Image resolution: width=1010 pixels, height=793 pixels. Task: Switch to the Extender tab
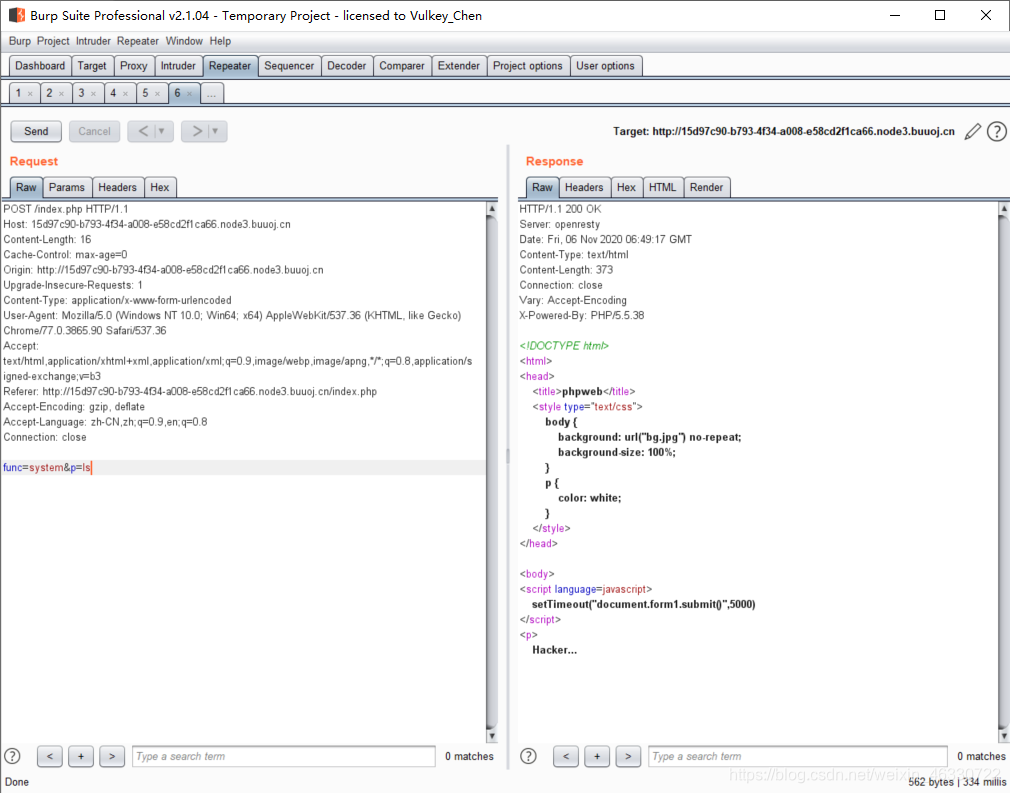click(x=459, y=66)
